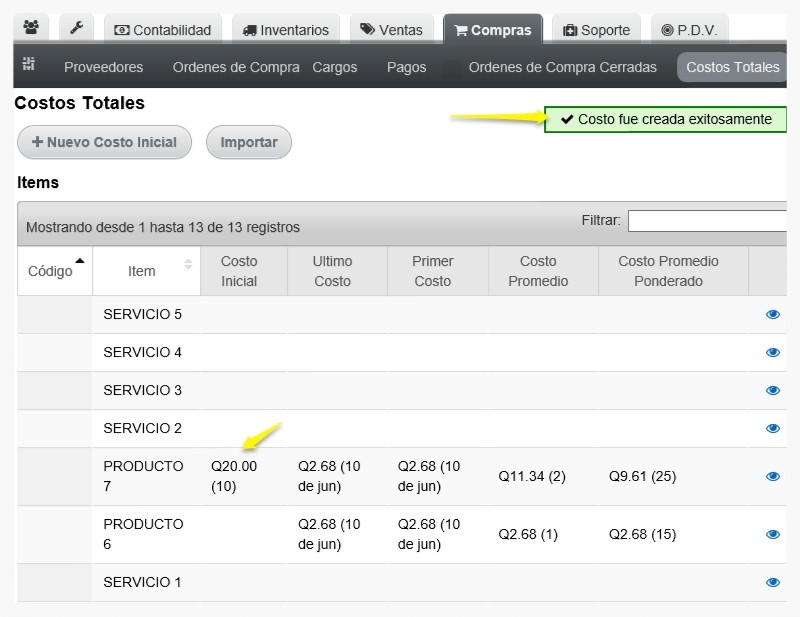Open the Proveedores submenu item
The width and height of the screenshot is (800, 617).
click(x=104, y=67)
